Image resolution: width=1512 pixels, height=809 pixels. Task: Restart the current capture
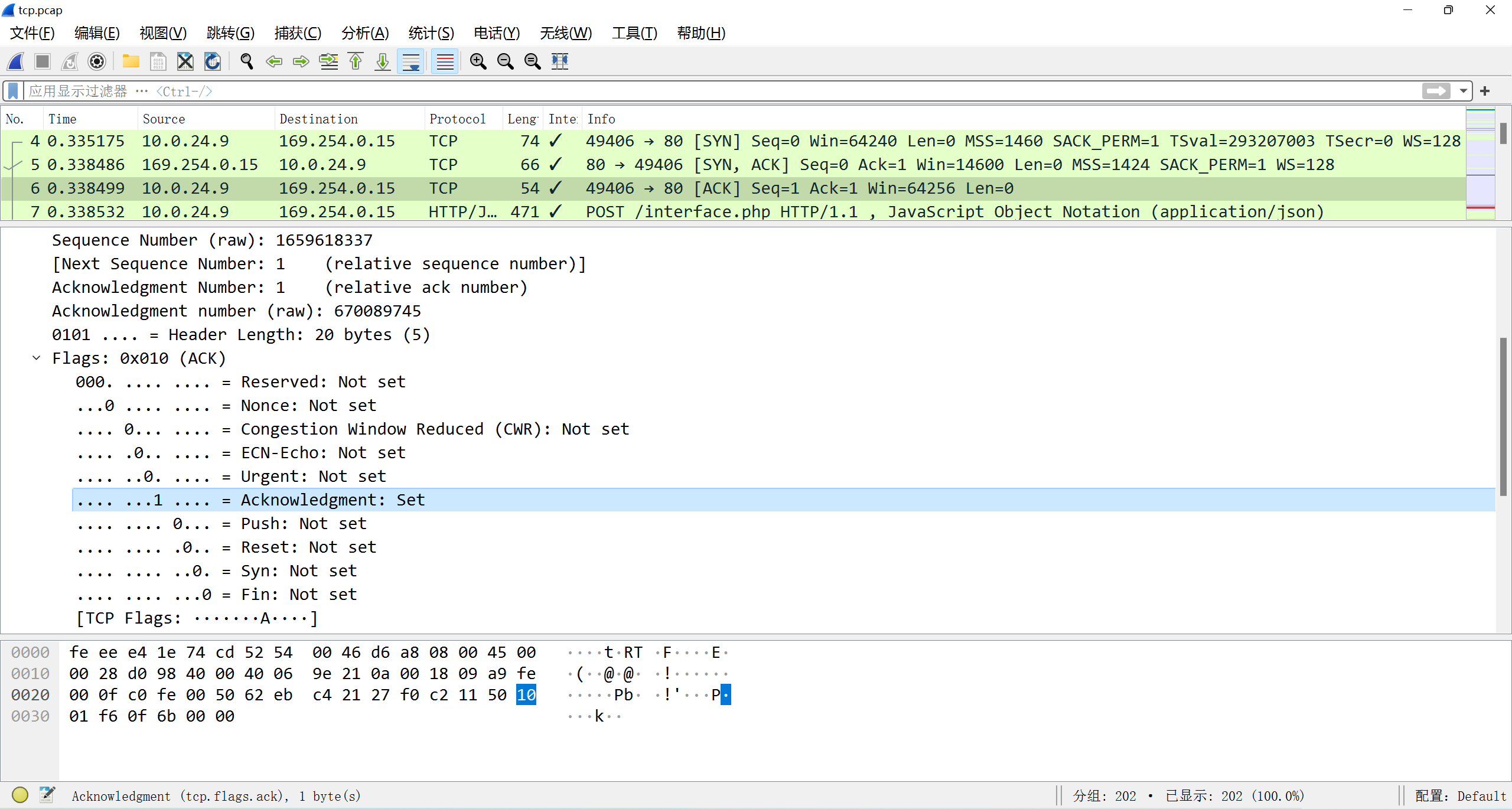[70, 61]
